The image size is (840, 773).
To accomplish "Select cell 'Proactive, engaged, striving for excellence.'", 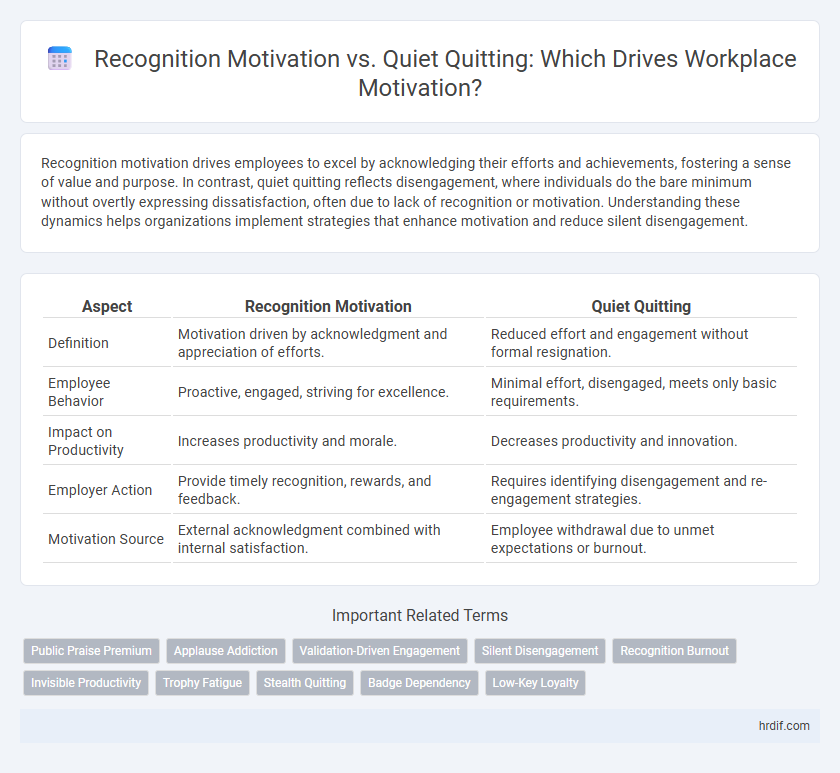I will 328,392.
